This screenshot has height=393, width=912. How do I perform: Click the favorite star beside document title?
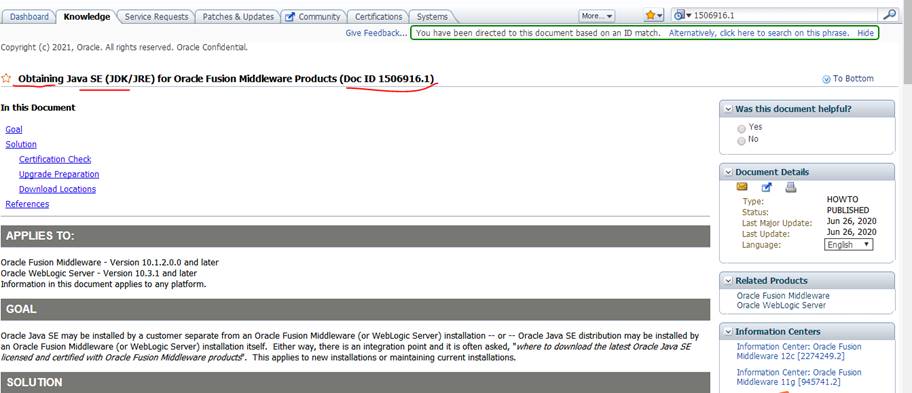click(x=6, y=78)
